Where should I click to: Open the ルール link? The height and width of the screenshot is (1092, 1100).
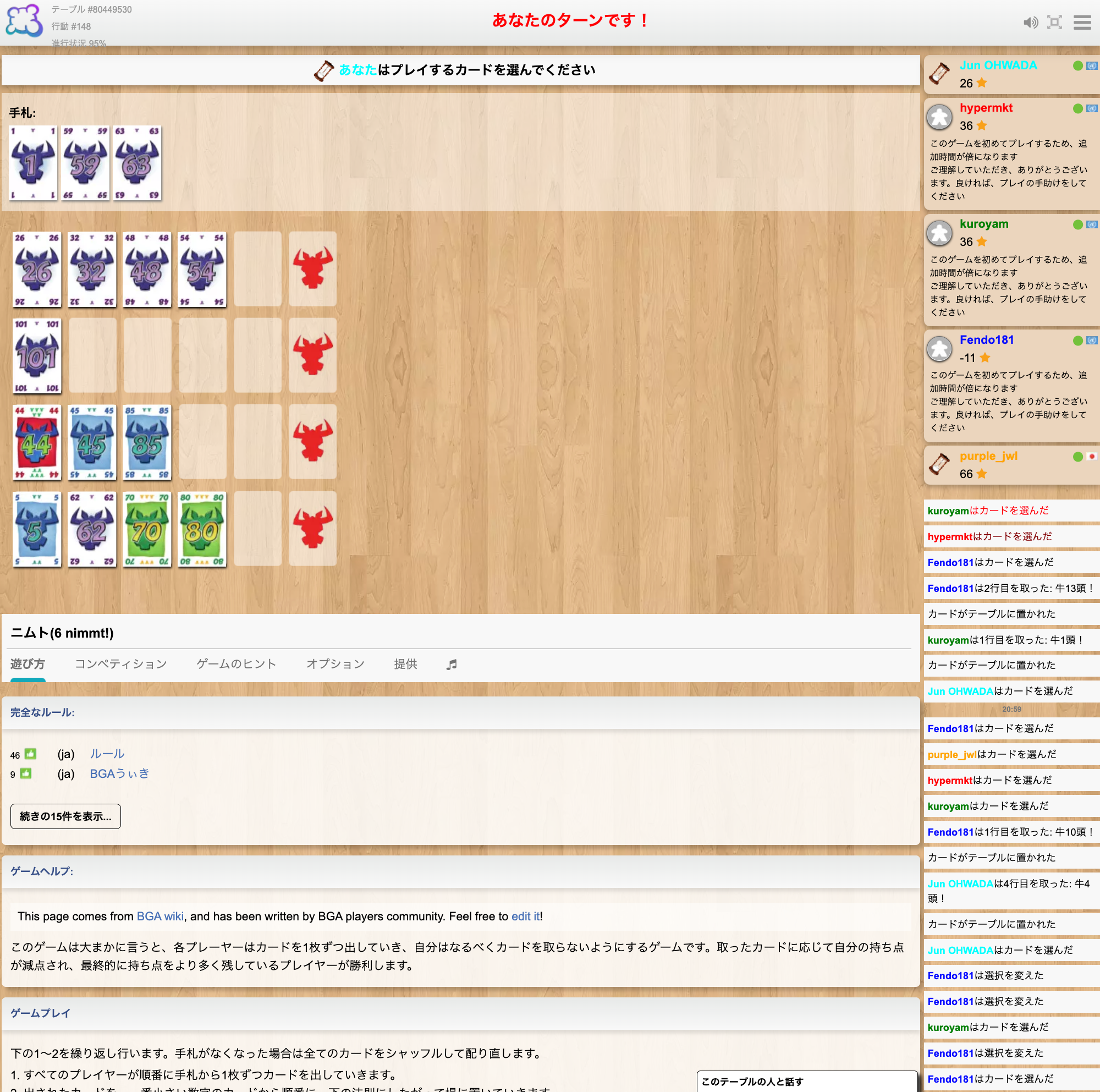(x=107, y=754)
